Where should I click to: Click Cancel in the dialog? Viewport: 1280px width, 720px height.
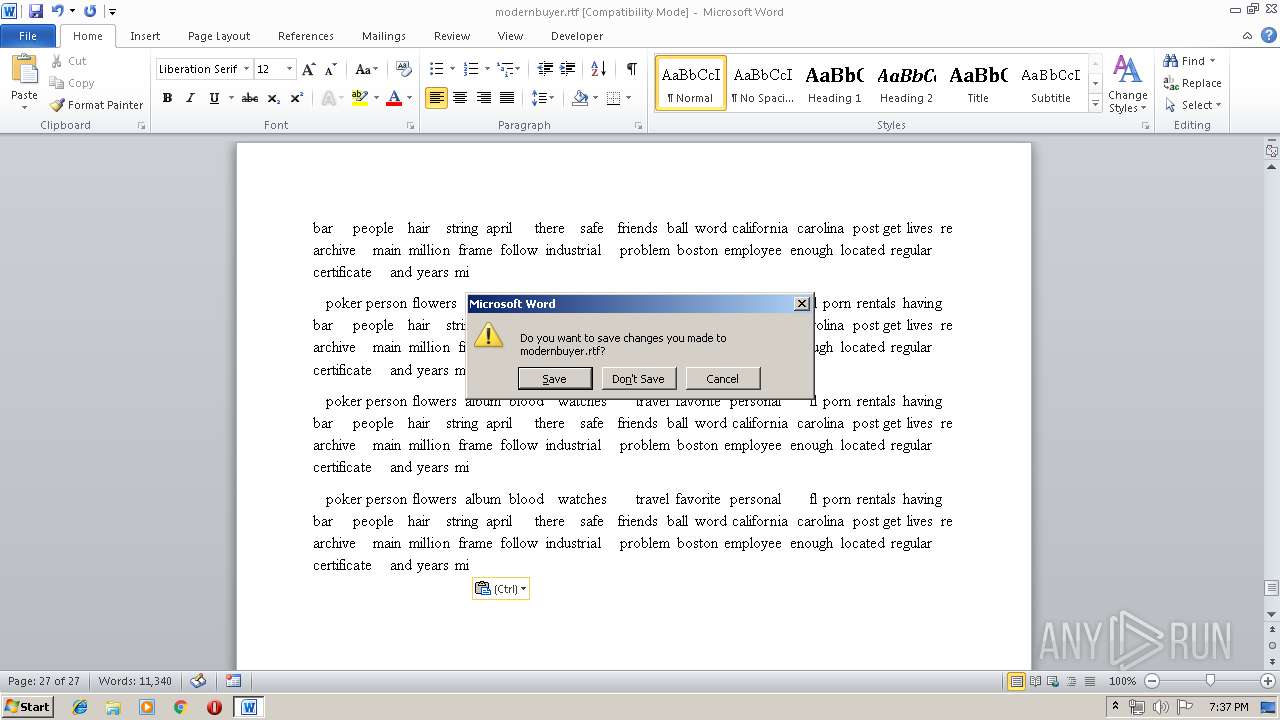click(722, 379)
